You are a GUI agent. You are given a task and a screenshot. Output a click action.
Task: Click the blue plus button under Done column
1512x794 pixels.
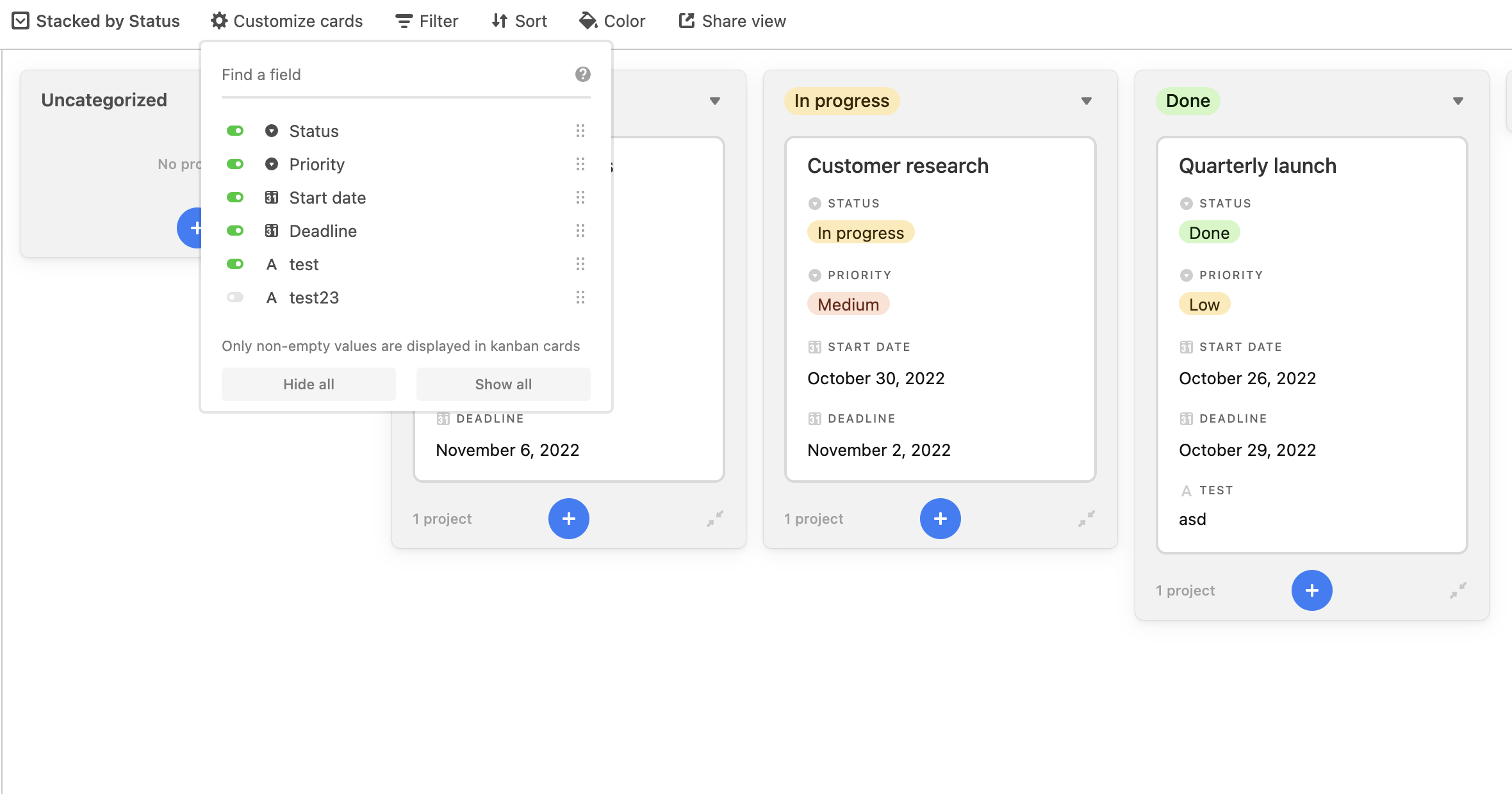point(1311,590)
